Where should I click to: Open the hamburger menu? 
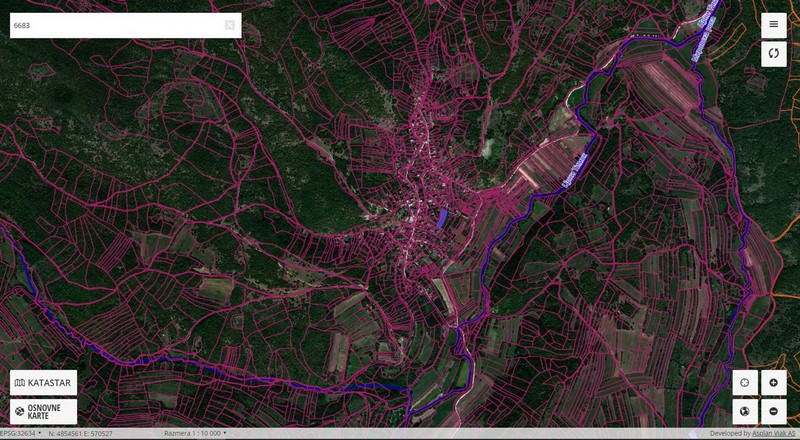(773, 25)
